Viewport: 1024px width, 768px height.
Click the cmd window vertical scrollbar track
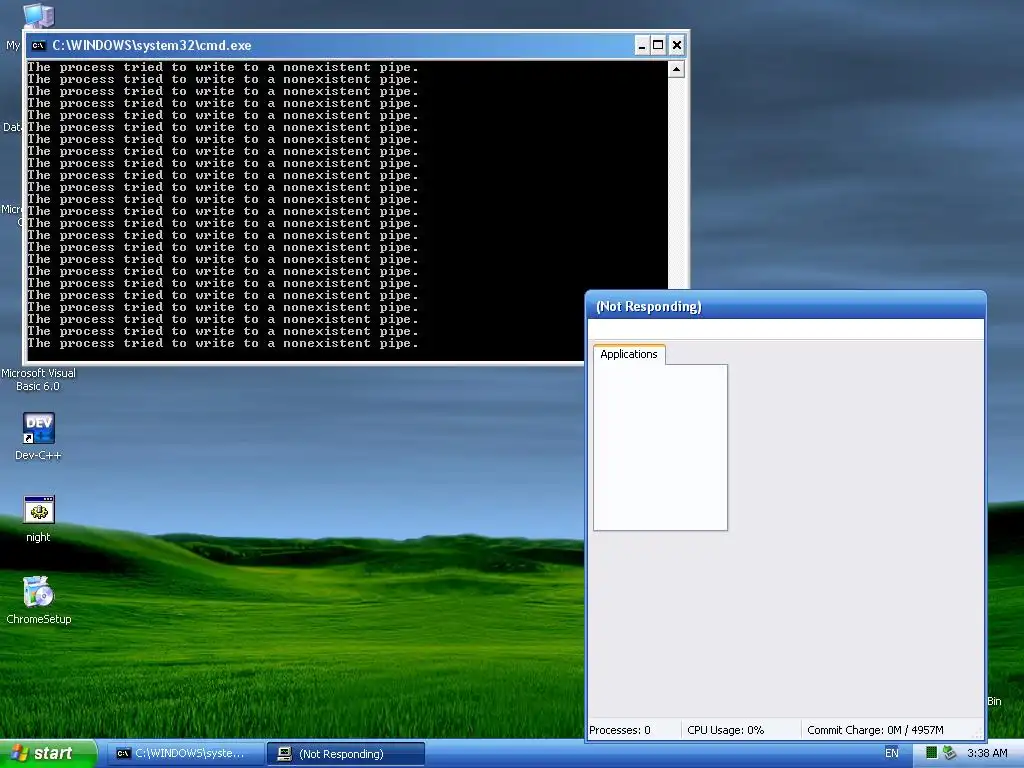677,183
